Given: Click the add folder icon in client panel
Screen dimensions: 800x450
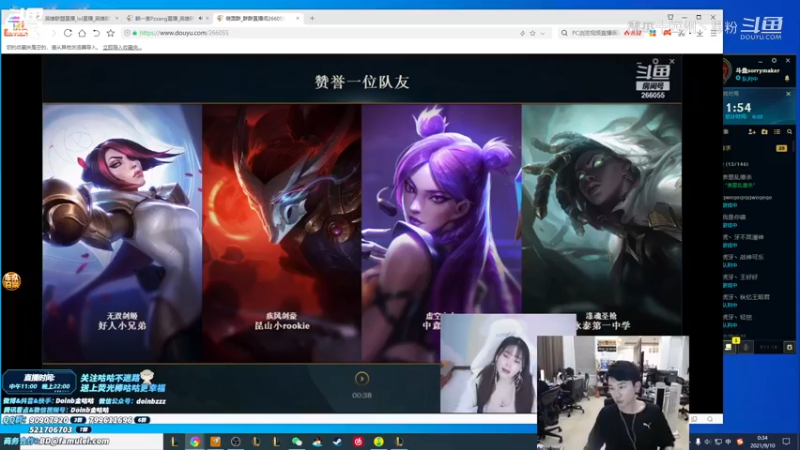Looking at the screenshot, I should [764, 132].
